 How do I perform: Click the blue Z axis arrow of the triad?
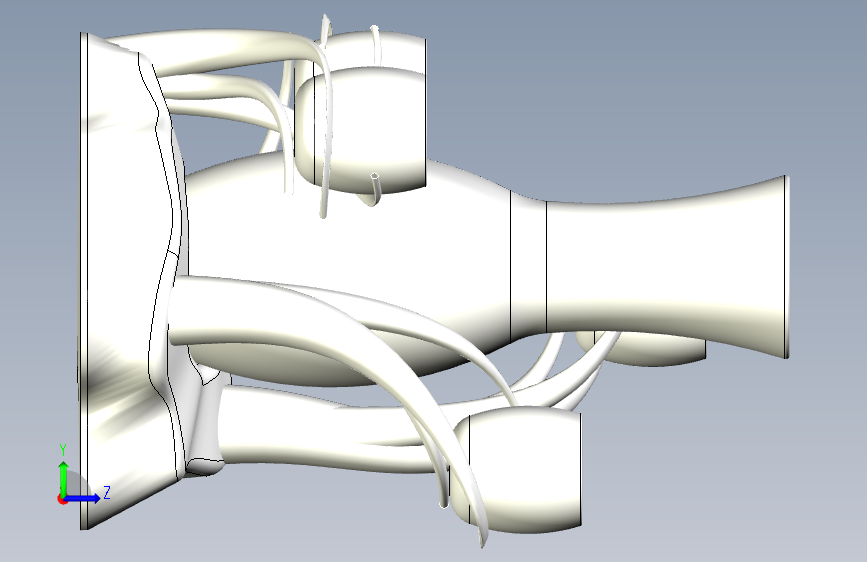83,498
